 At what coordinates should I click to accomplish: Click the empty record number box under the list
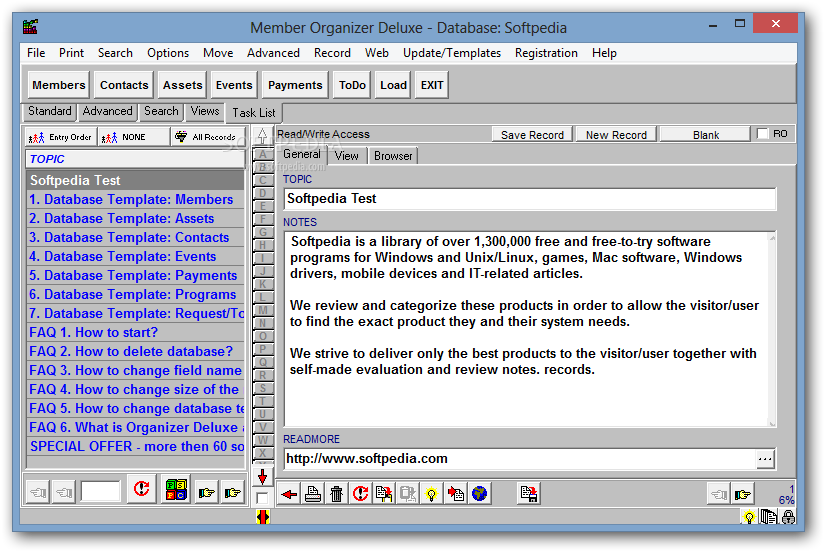(100, 491)
